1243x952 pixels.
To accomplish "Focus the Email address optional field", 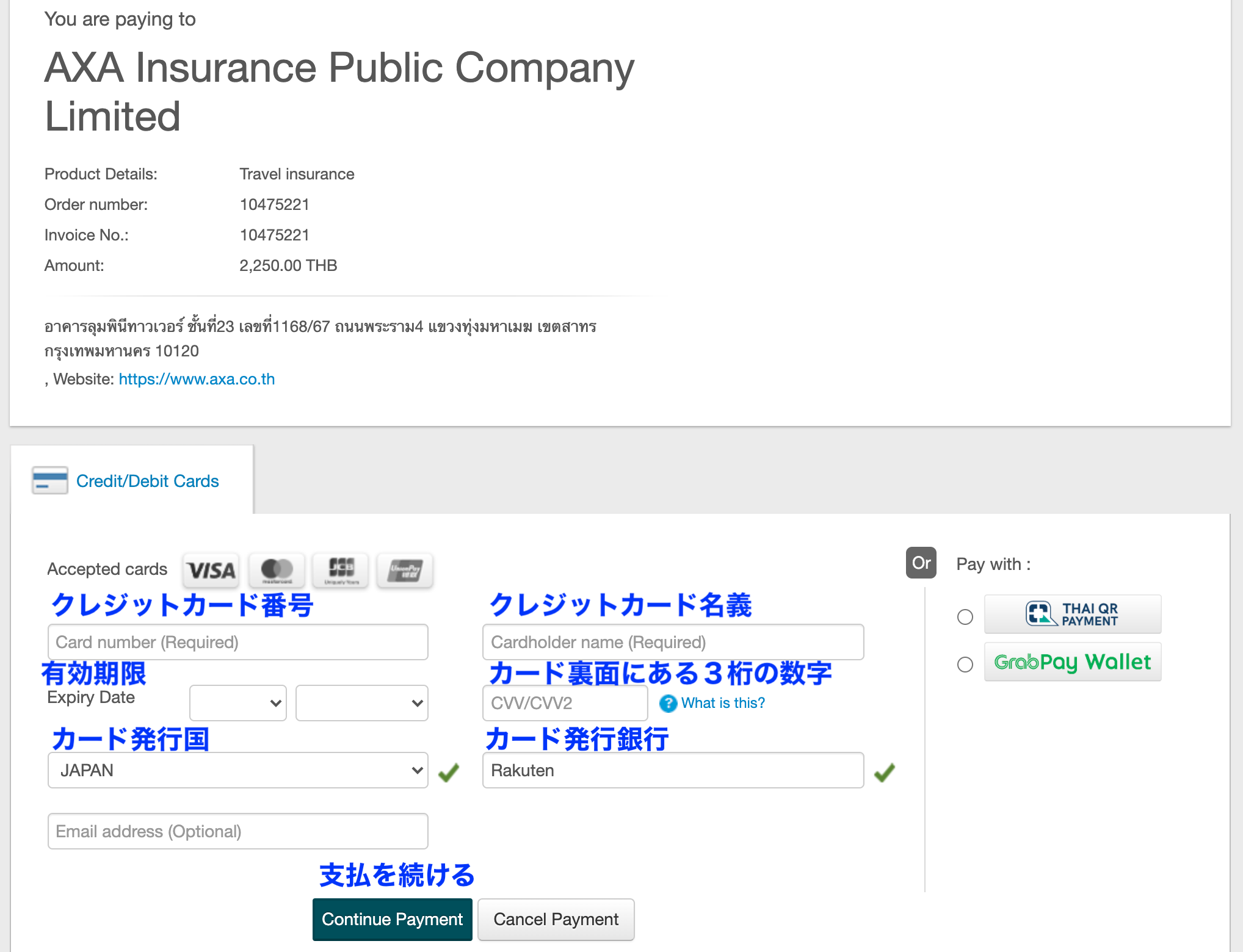I will click(238, 831).
